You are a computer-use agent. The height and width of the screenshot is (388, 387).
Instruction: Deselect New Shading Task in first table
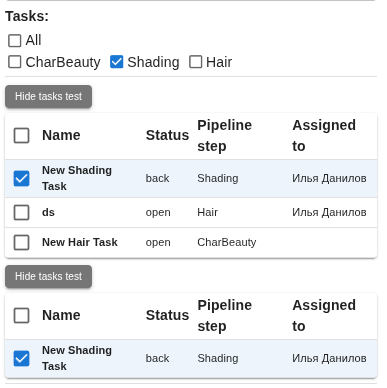(x=21, y=178)
